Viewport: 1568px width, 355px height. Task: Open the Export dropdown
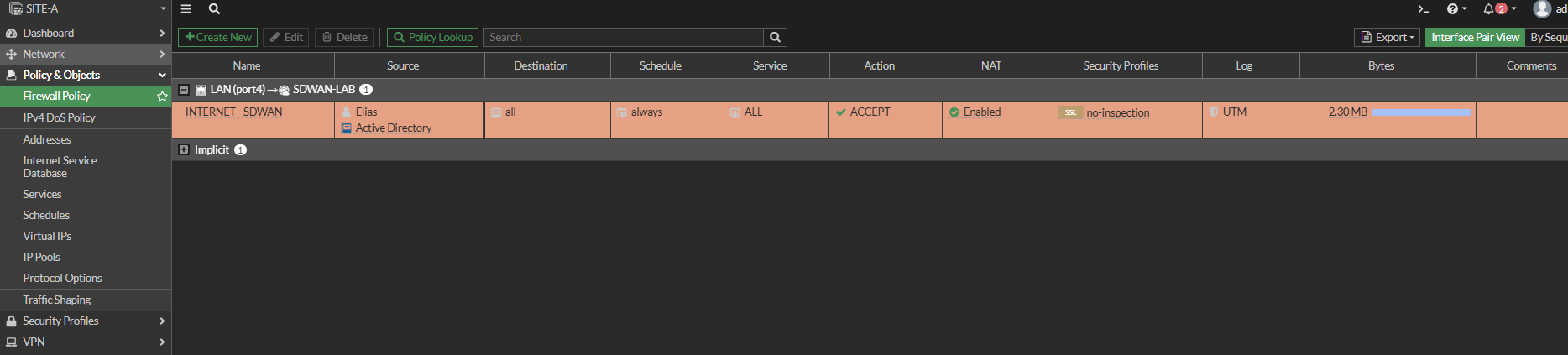pyautogui.click(x=1388, y=38)
